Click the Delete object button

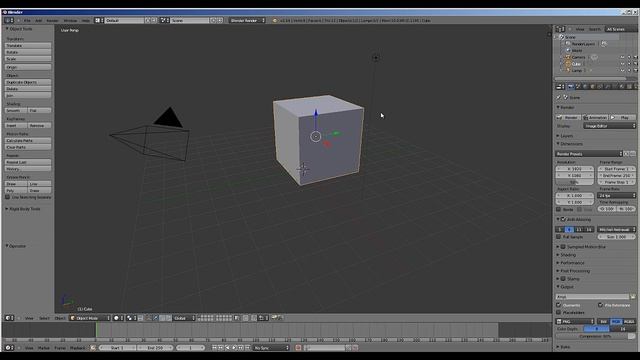coord(28,89)
